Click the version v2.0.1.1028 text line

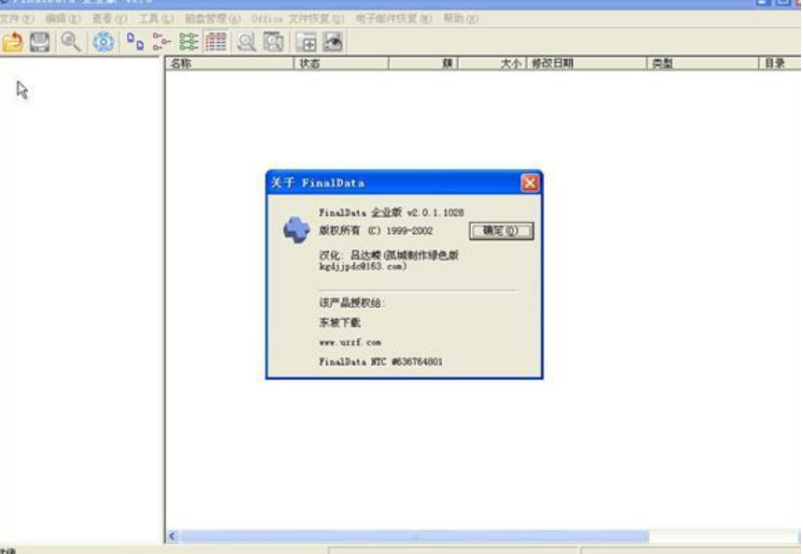[x=391, y=212]
